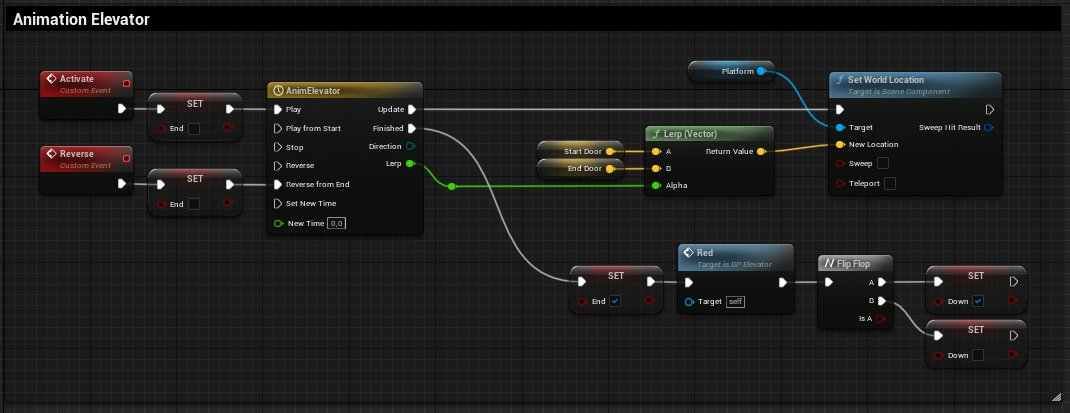Screen dimensions: 1070x413
Task: Click the Animation Elevator comment title
Action: (83, 19)
